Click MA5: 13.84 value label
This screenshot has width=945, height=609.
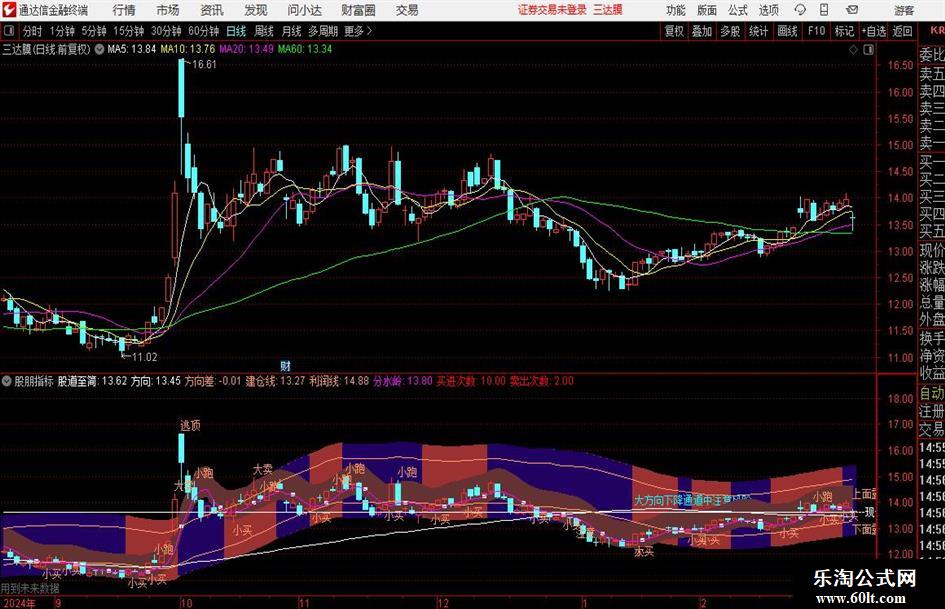point(131,49)
